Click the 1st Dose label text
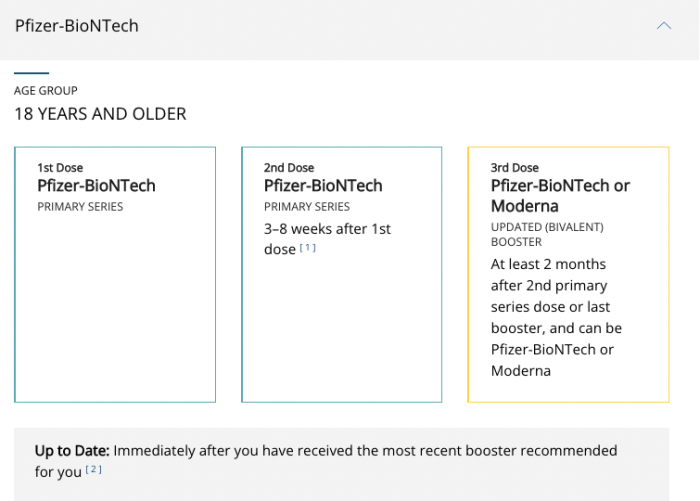Image resolution: width=700 pixels, height=501 pixels. pyautogui.click(x=60, y=168)
